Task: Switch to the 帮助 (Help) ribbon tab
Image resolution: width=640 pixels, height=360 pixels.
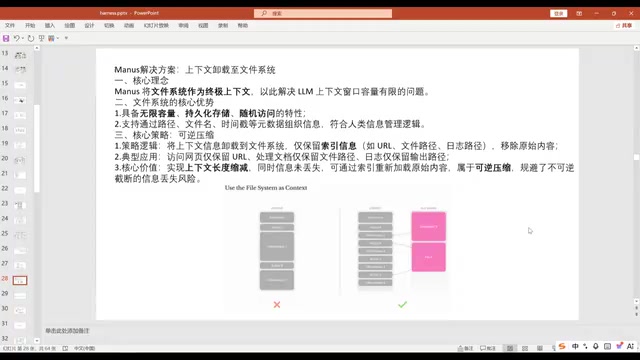Action: (243, 25)
